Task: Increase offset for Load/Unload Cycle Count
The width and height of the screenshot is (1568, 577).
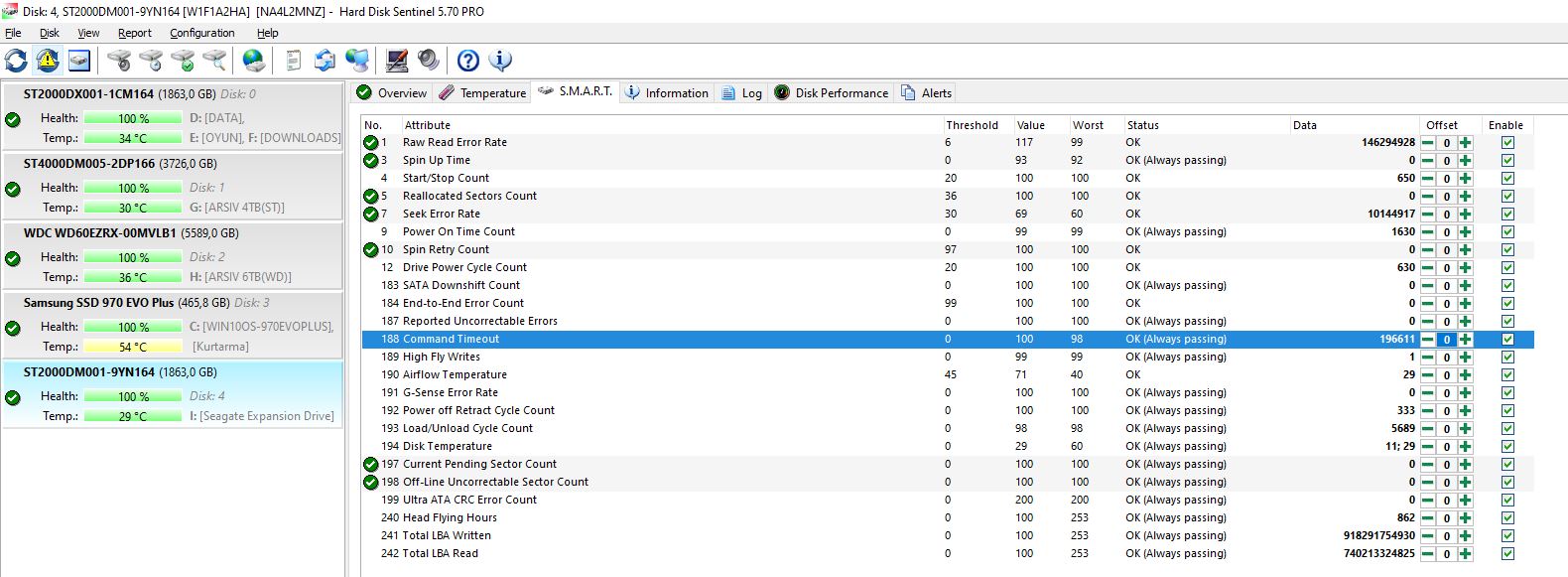Action: [1466, 429]
